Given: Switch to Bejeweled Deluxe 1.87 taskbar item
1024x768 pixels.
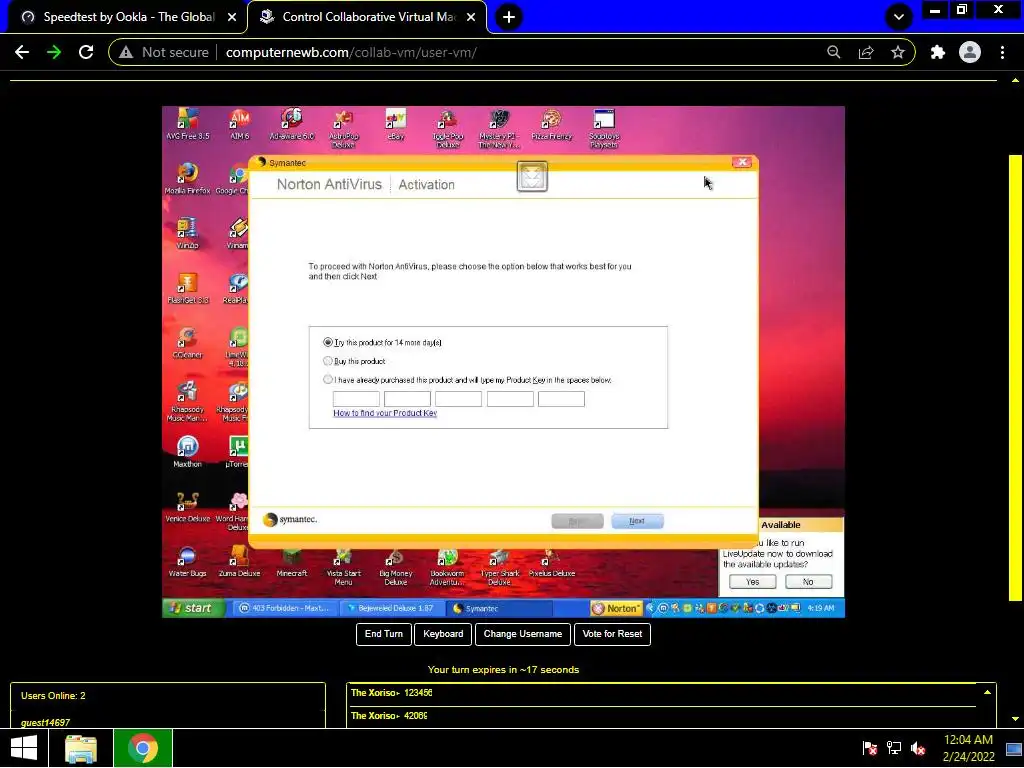Looking at the screenshot, I should 391,608.
